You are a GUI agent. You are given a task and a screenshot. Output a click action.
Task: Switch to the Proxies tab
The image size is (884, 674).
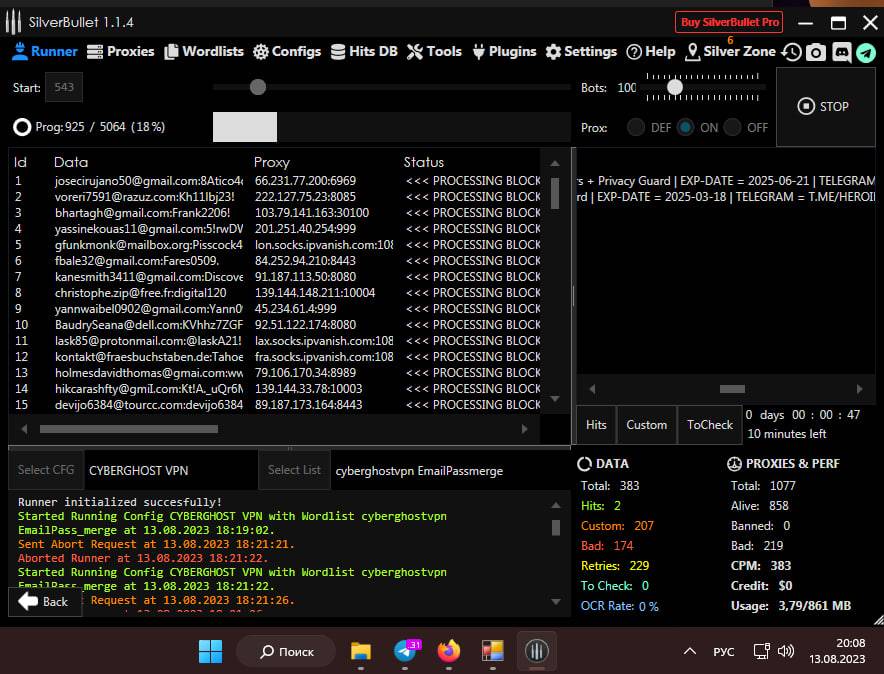(x=121, y=51)
